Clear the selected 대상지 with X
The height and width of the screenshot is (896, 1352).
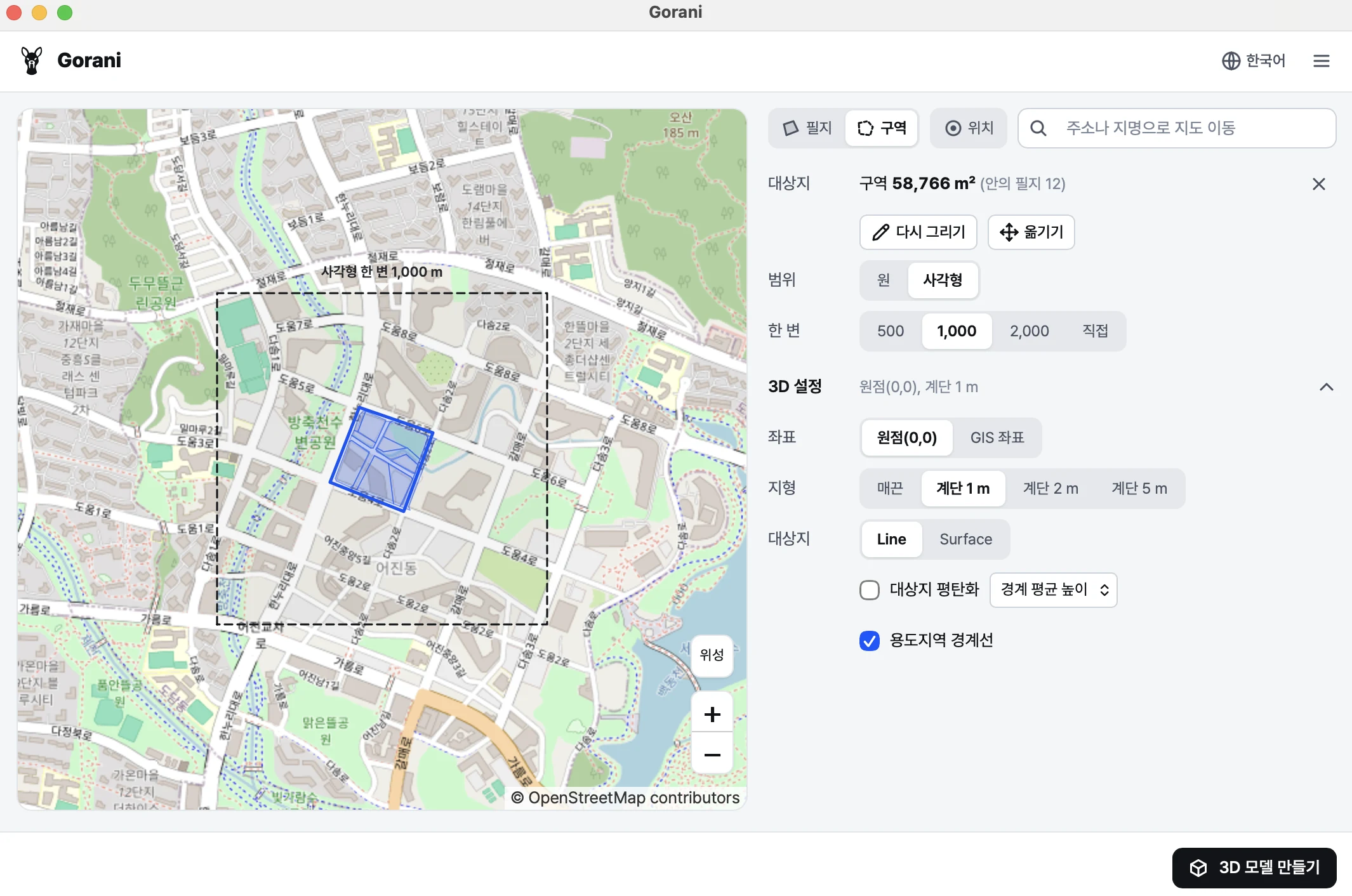pos(1319,184)
